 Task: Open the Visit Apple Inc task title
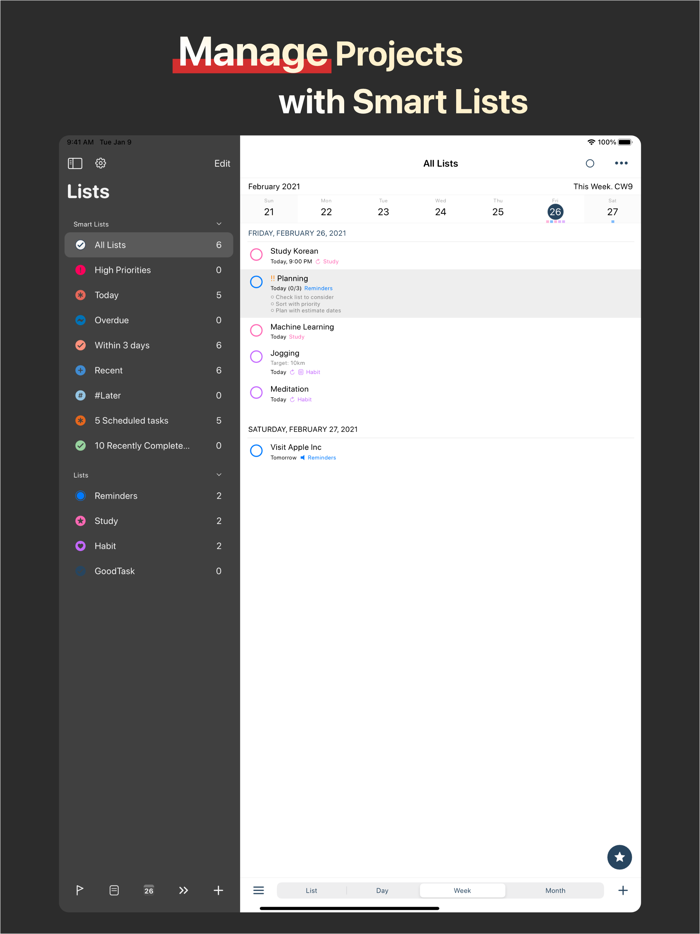click(x=295, y=447)
